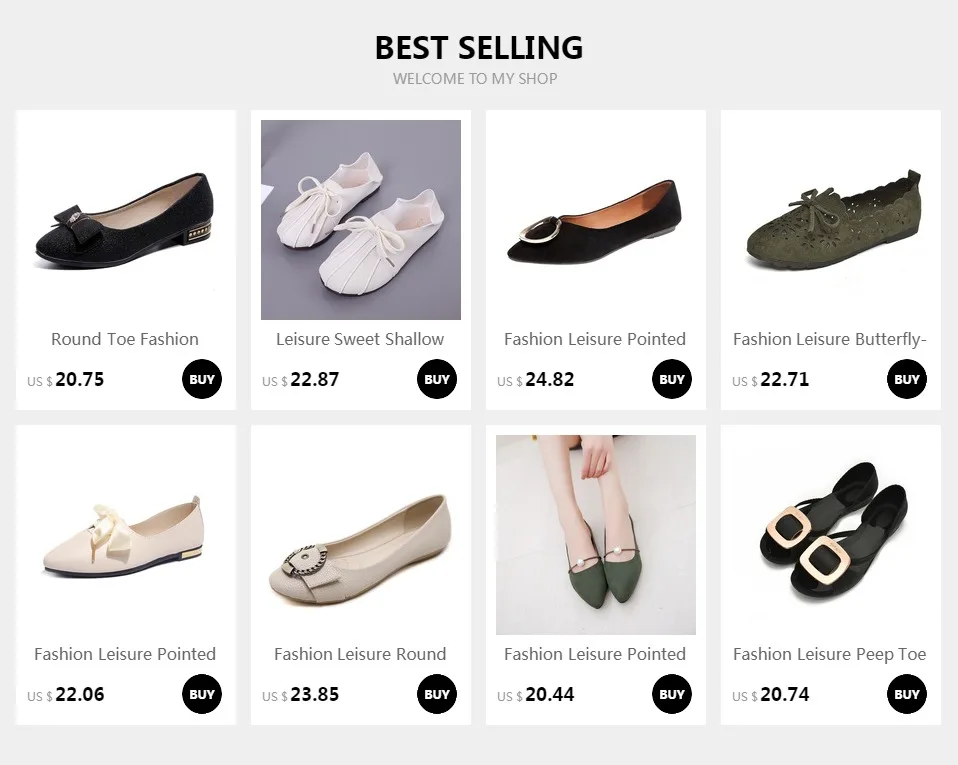Image resolution: width=958 pixels, height=765 pixels.
Task: Open the beige satin bow flat image
Action: pyautogui.click(x=126, y=535)
